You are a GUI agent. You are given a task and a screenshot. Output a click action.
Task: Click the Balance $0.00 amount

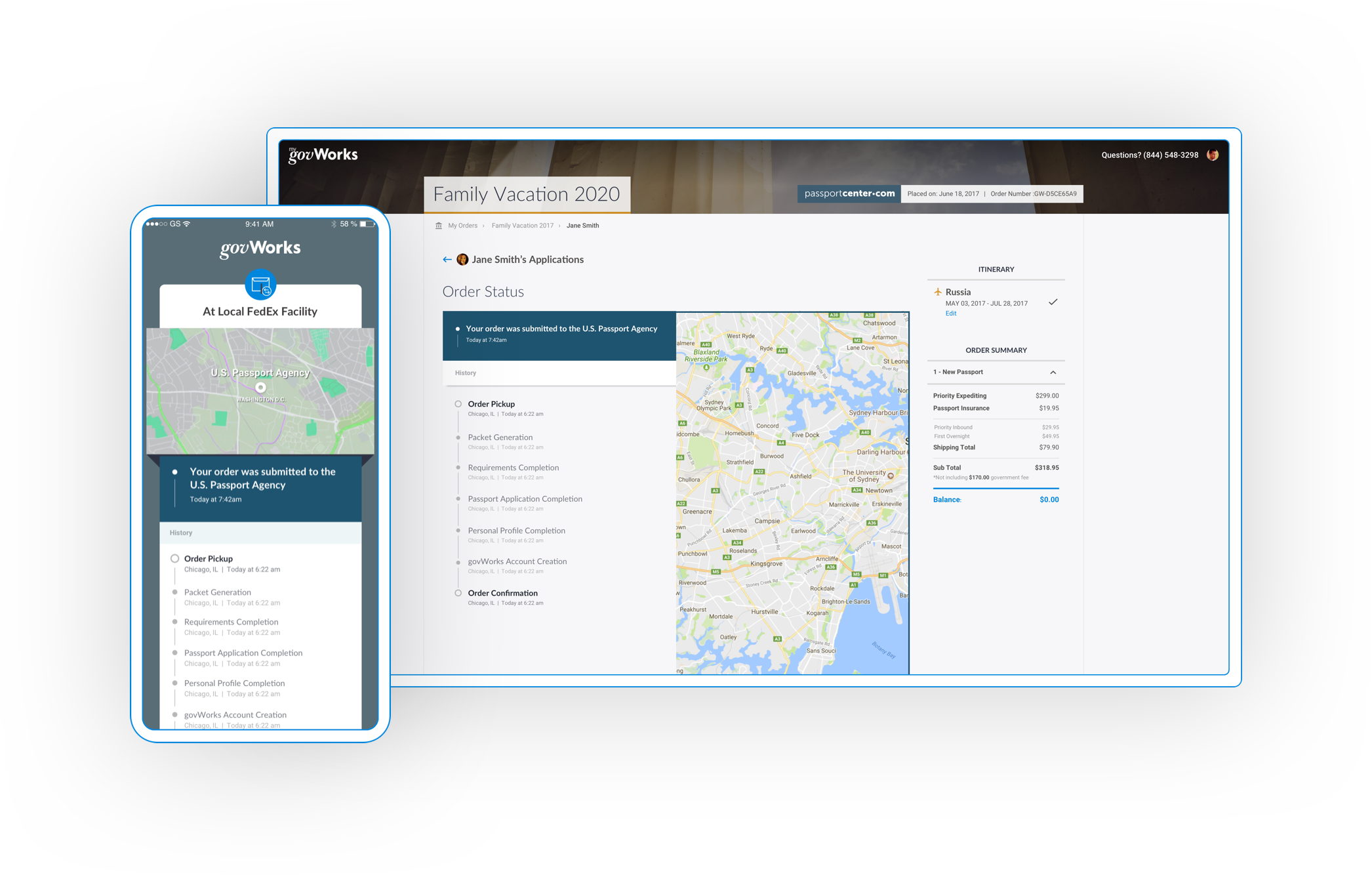pyautogui.click(x=1049, y=500)
